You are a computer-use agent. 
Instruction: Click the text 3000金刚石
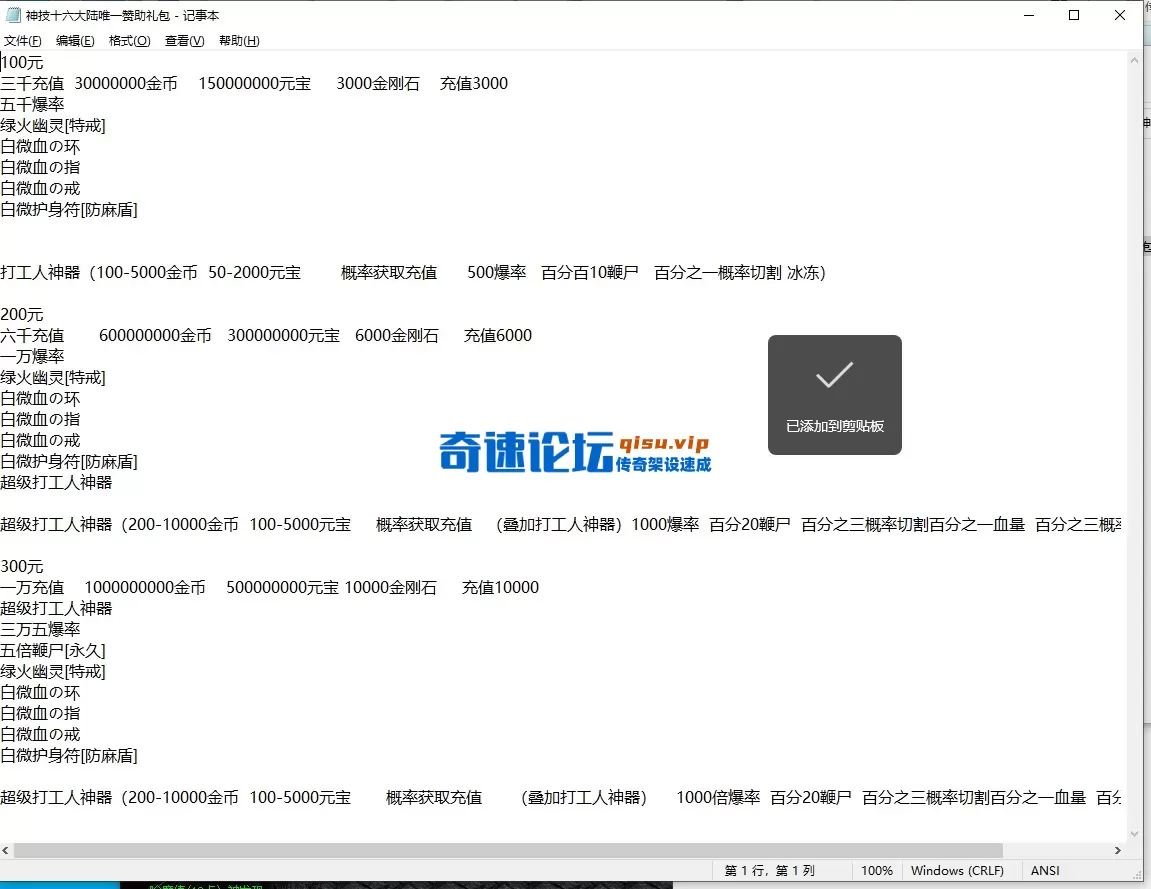tap(378, 84)
